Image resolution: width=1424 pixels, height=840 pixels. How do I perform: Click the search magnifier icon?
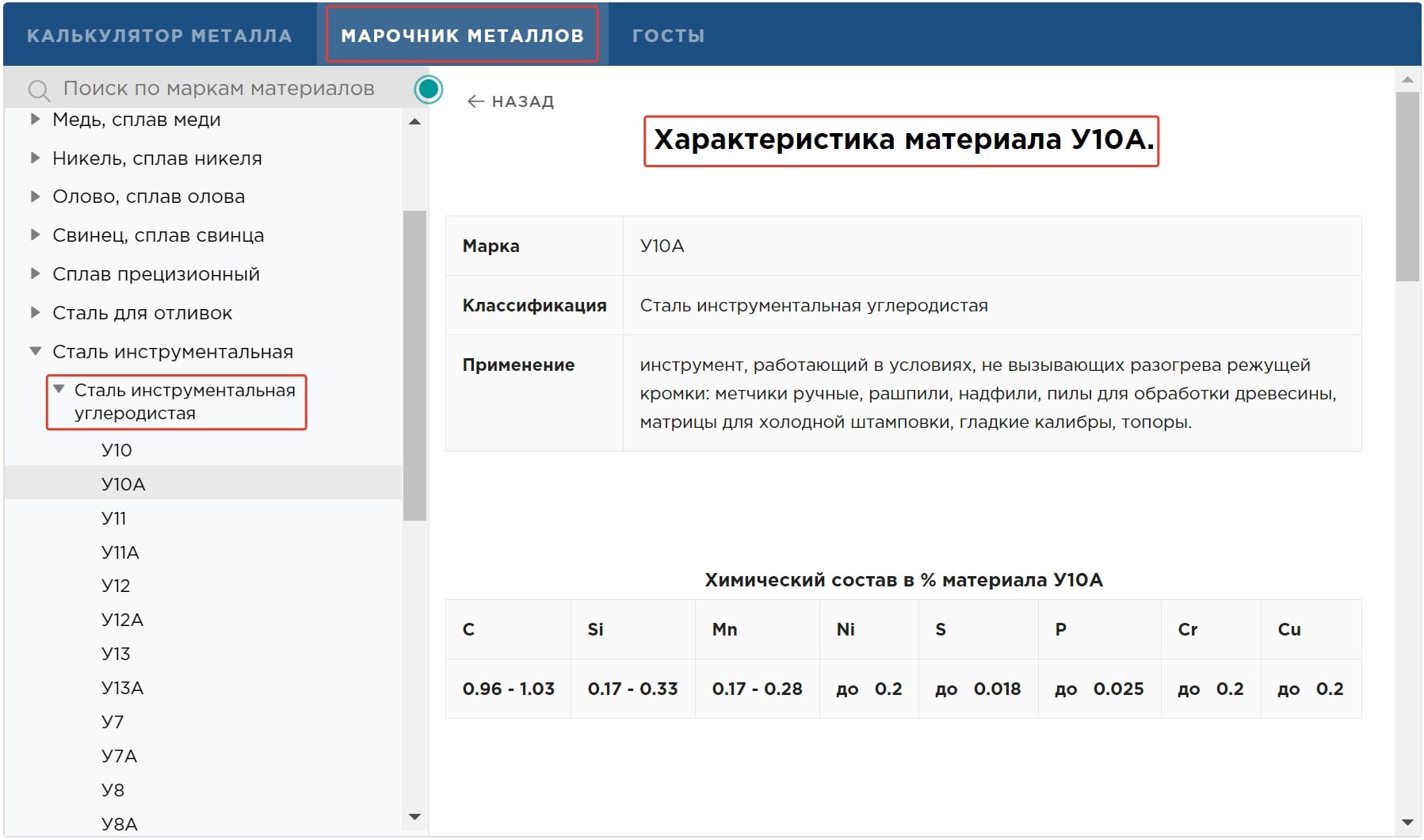(x=39, y=90)
